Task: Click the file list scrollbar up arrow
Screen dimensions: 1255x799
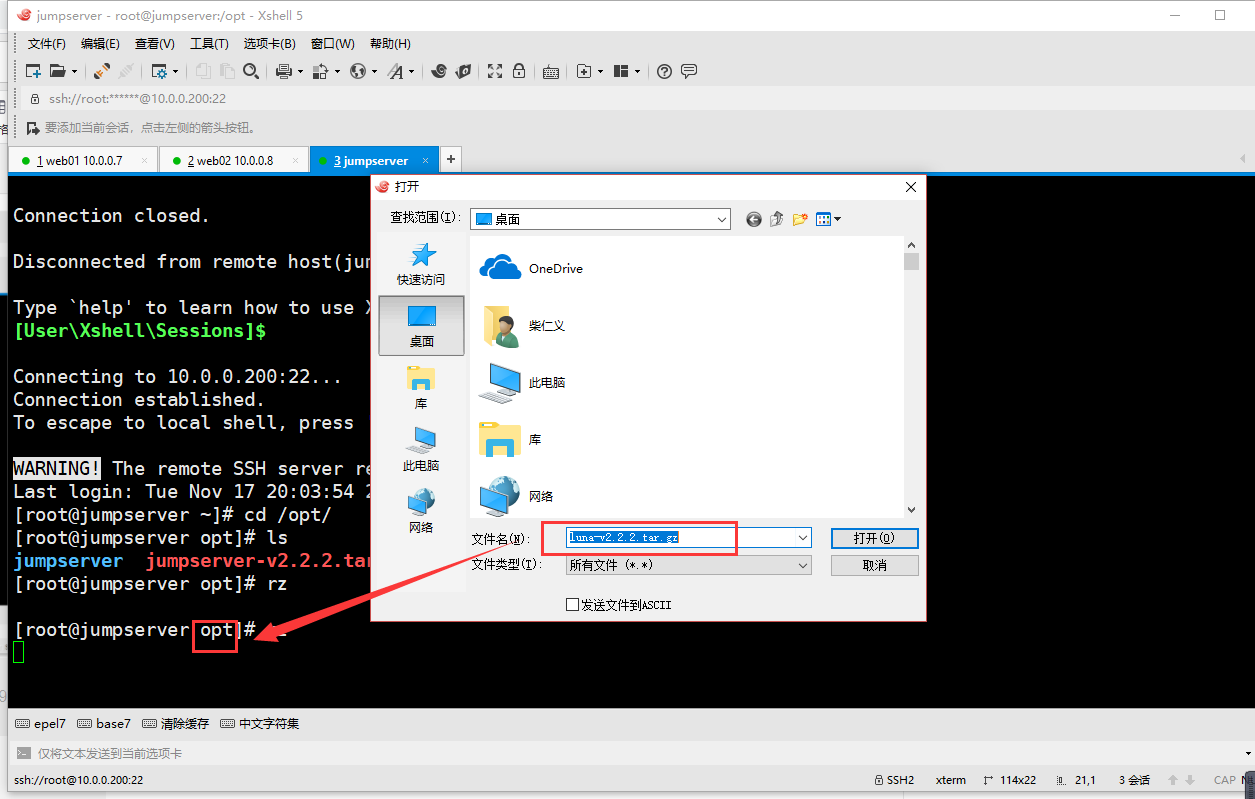Action: pyautogui.click(x=911, y=244)
